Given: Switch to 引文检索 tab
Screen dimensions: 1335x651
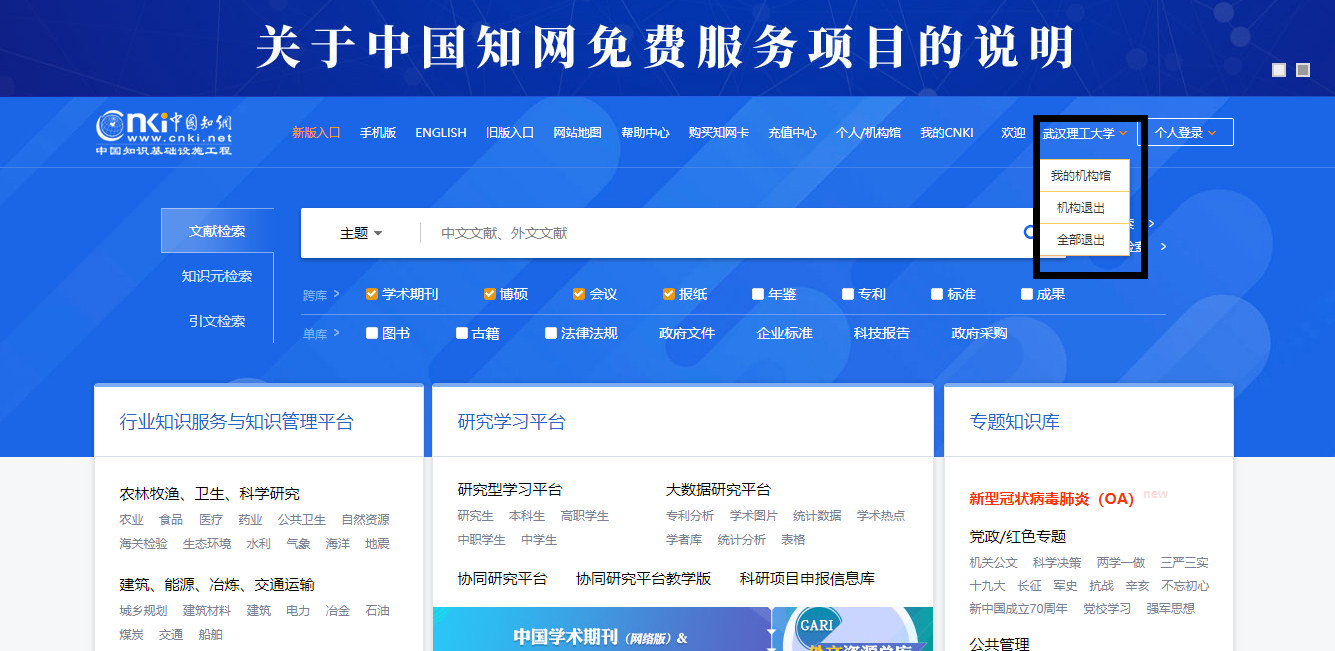Looking at the screenshot, I should click(x=217, y=321).
